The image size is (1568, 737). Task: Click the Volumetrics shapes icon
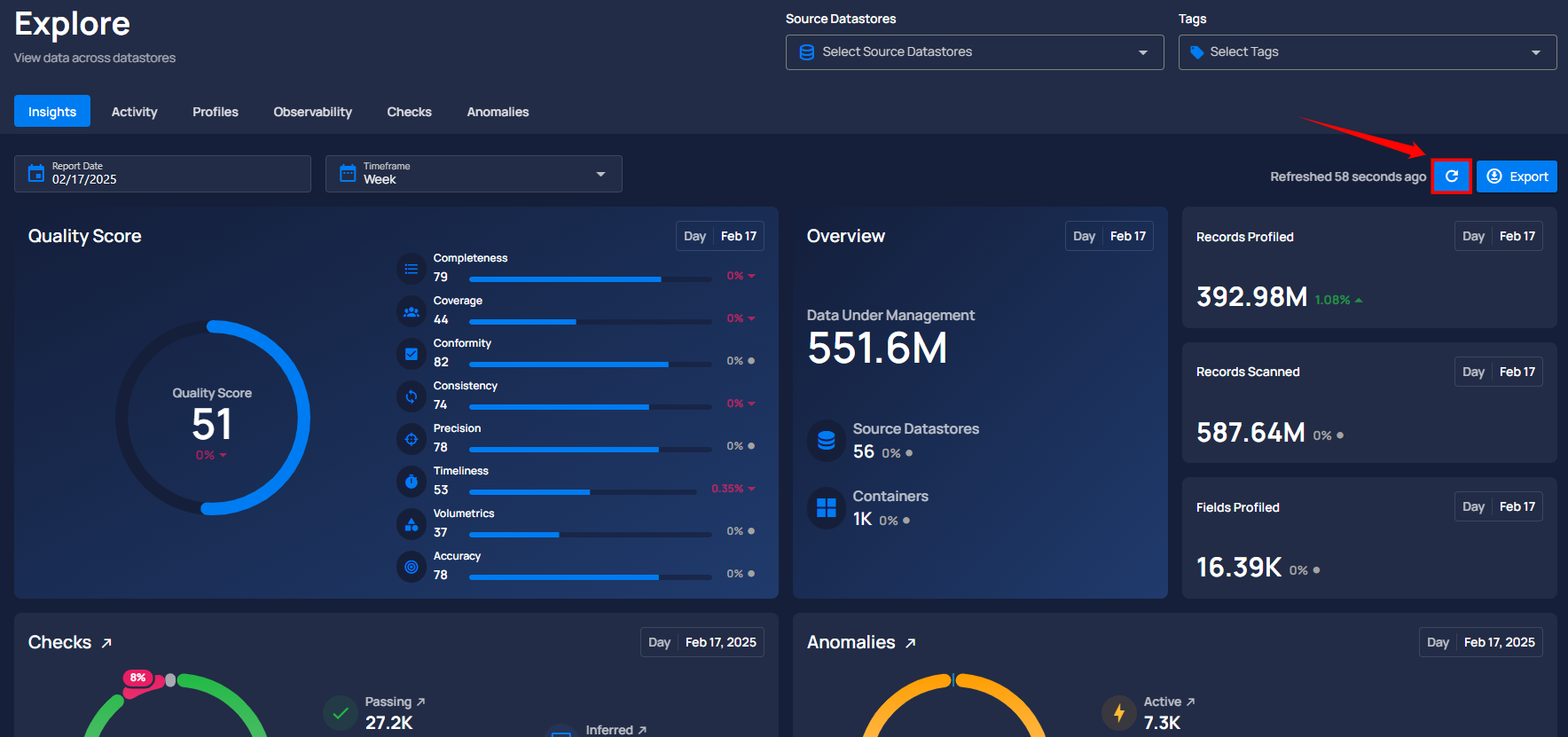pos(412,524)
